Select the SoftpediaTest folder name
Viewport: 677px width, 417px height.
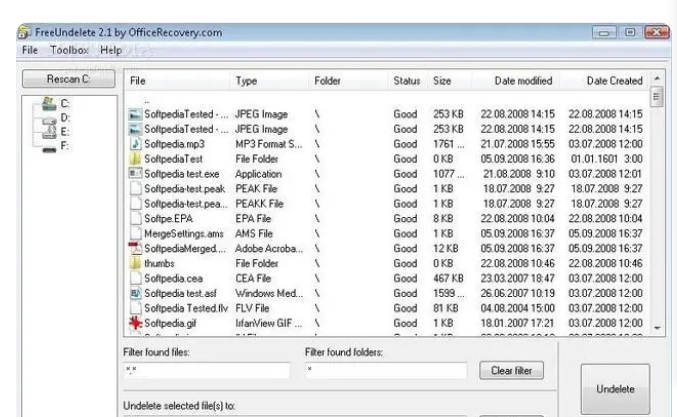click(174, 159)
